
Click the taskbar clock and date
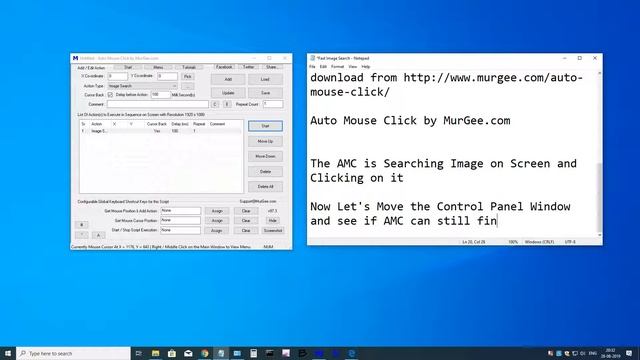click(x=610, y=353)
